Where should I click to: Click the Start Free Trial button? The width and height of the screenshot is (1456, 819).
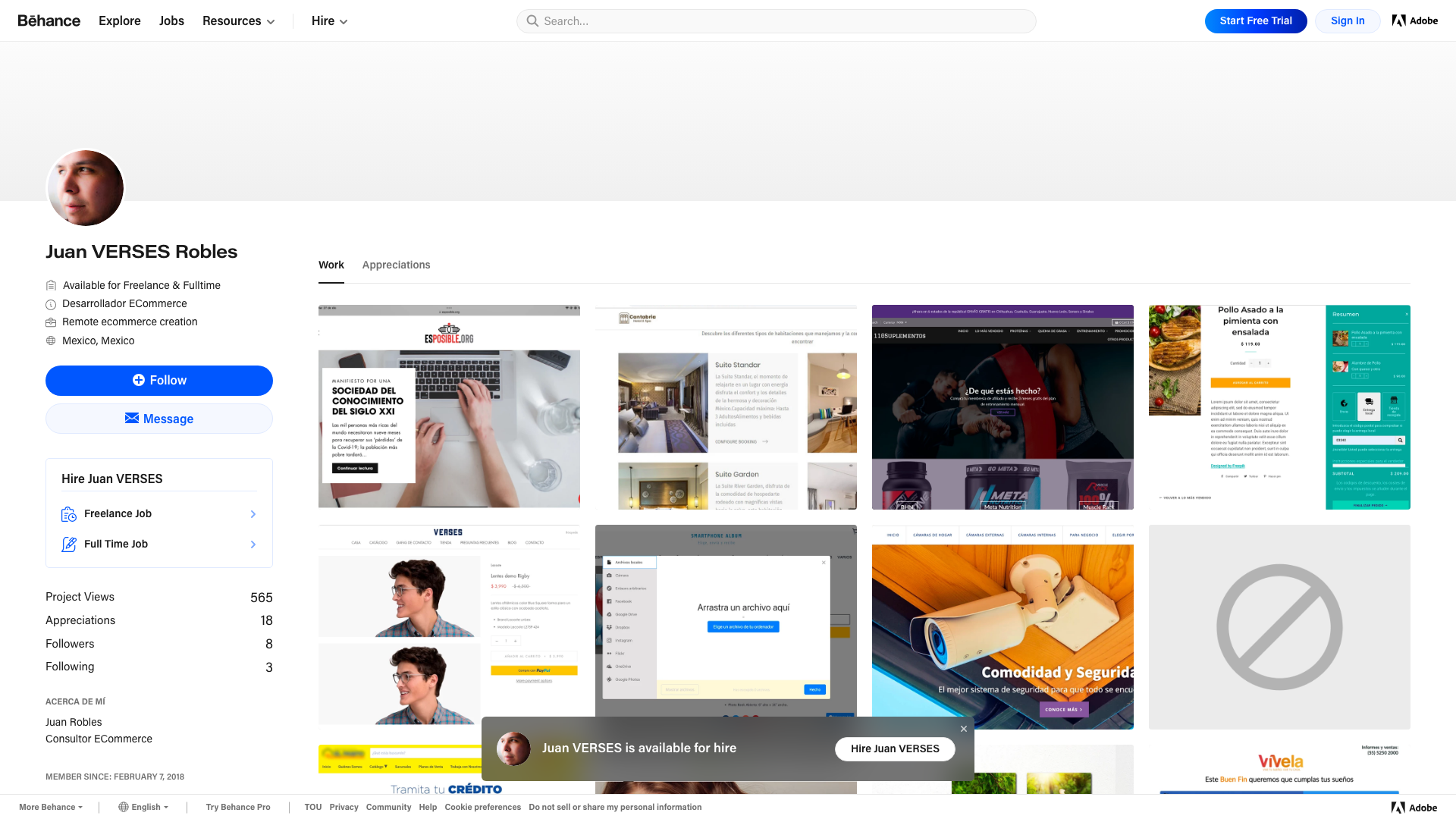point(1256,21)
